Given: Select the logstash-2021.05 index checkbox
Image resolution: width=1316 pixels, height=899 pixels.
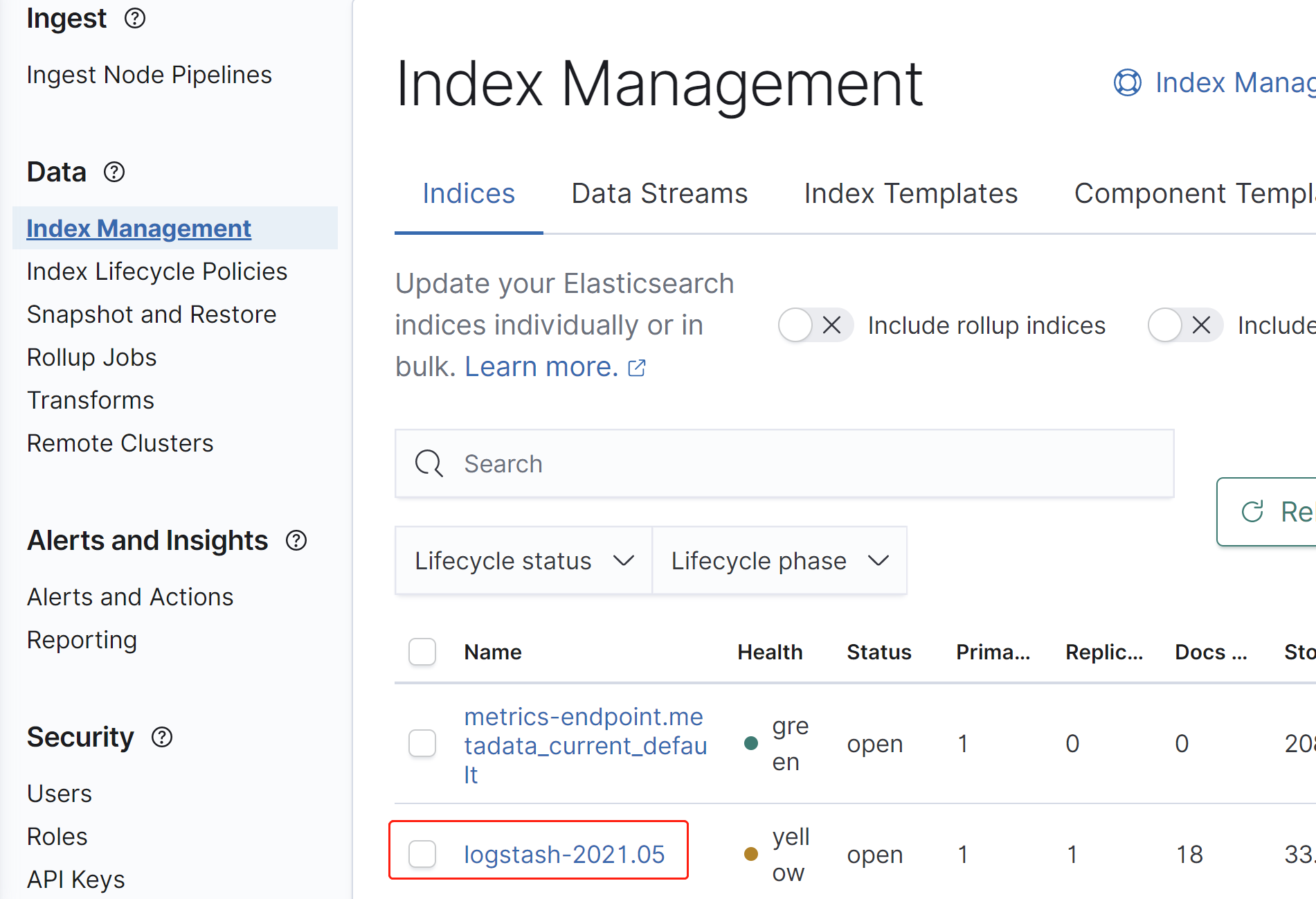Looking at the screenshot, I should pyautogui.click(x=422, y=854).
